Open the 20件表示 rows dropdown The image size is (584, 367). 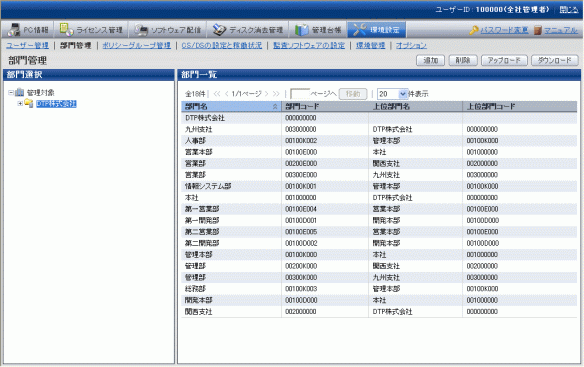tap(393, 94)
